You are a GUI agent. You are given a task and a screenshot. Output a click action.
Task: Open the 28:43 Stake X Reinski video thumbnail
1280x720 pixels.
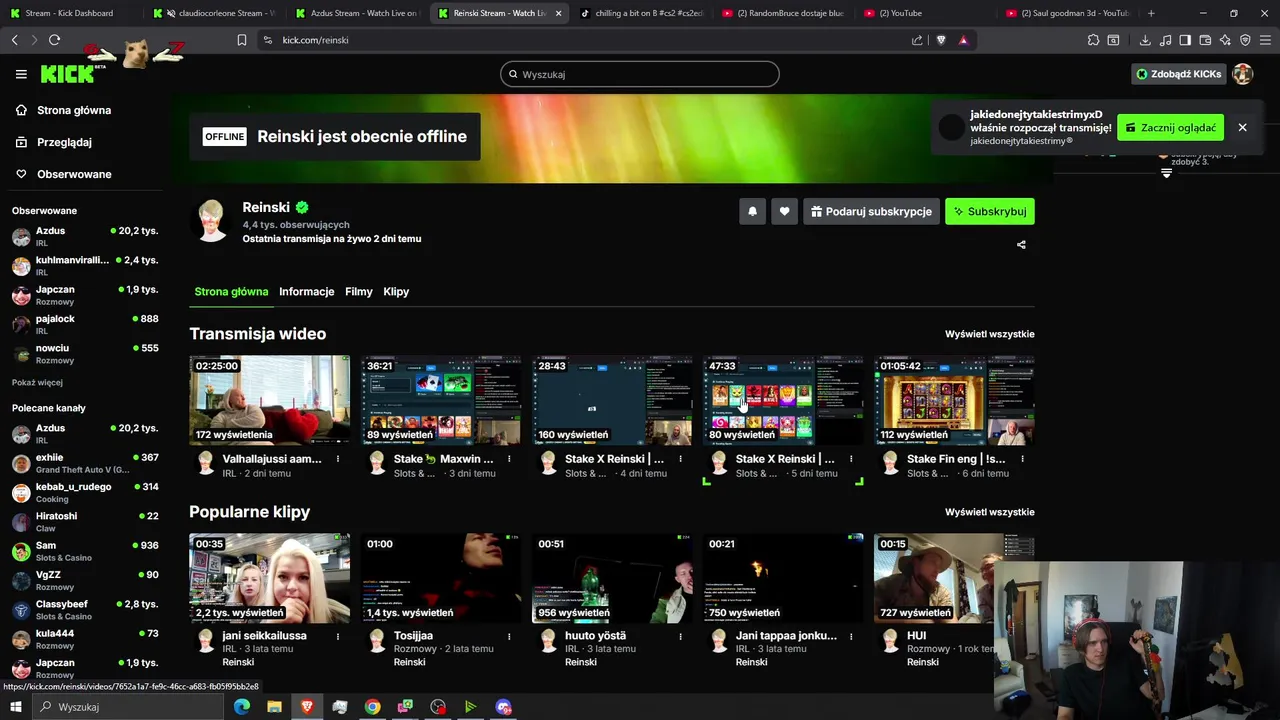(612, 400)
